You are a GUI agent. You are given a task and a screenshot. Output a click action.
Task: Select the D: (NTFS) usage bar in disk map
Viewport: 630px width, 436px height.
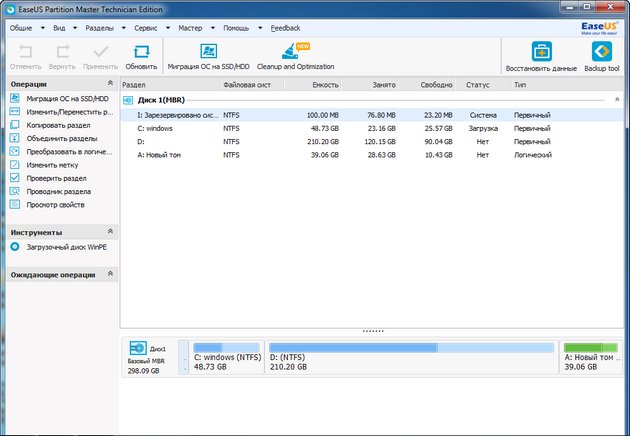pyautogui.click(x=411, y=348)
